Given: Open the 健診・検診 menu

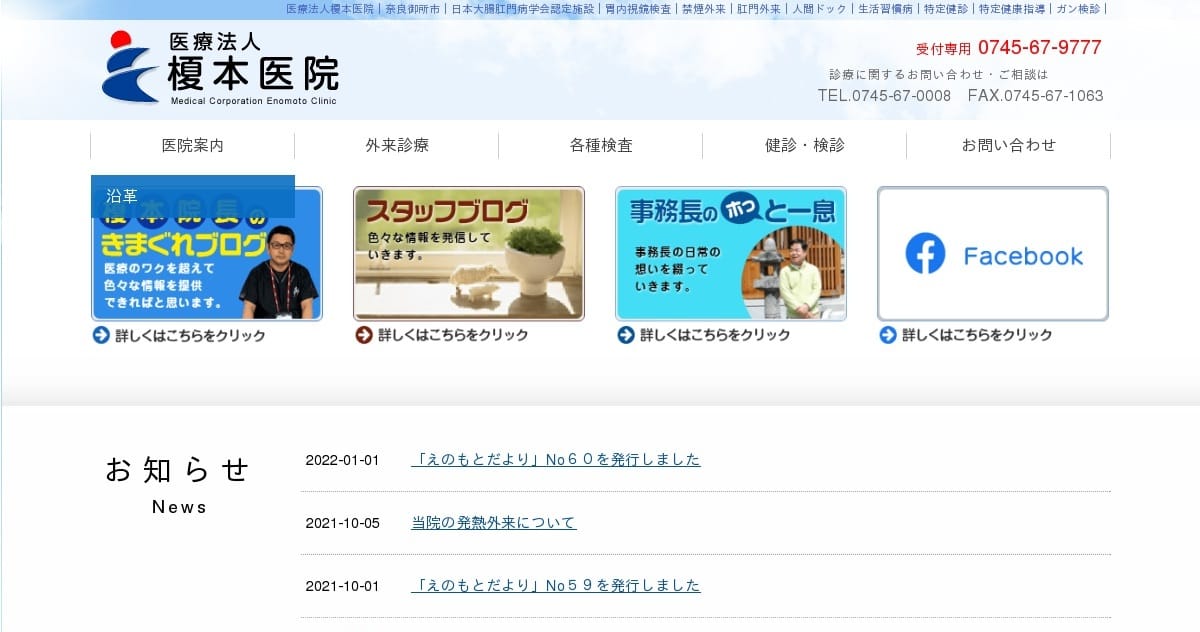Looking at the screenshot, I should [x=804, y=145].
